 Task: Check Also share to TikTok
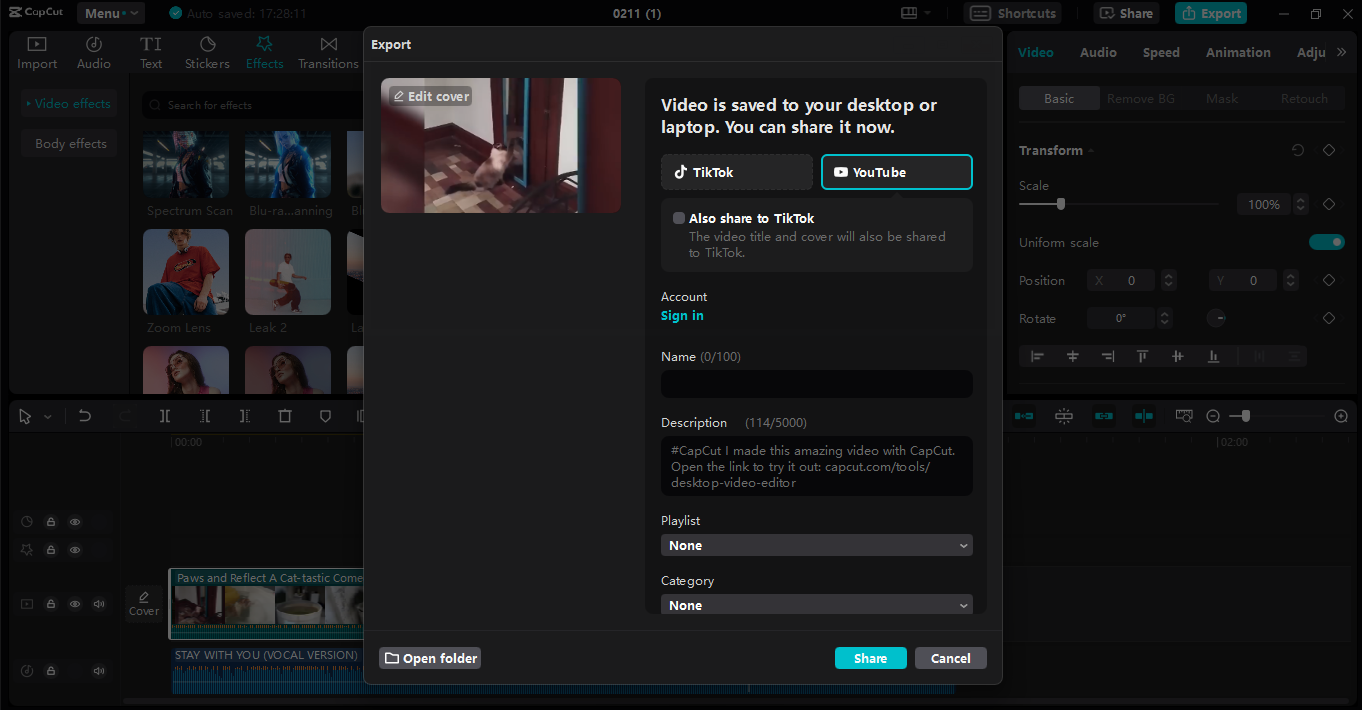coord(679,218)
